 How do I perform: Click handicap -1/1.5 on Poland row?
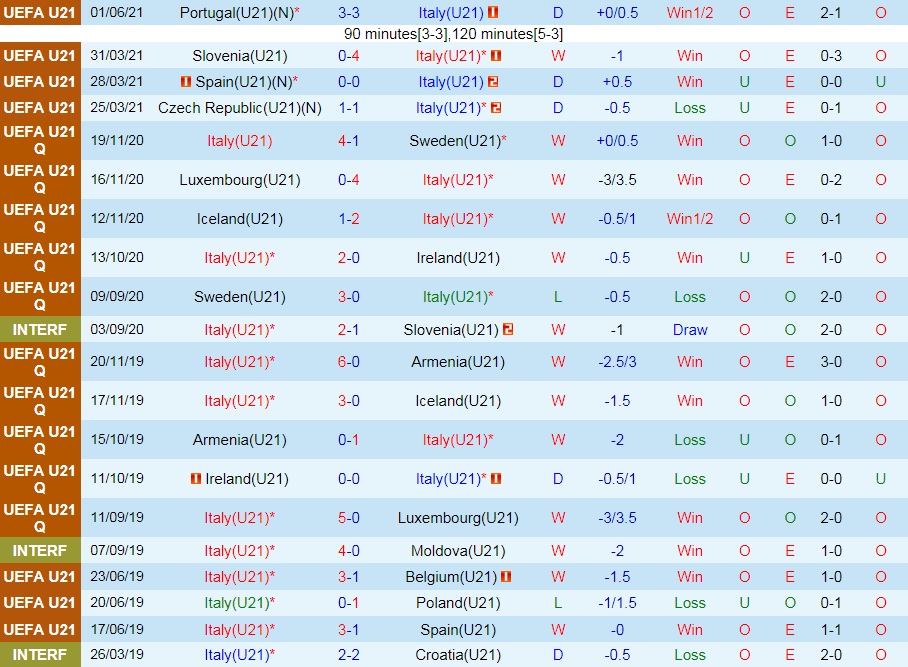click(x=617, y=603)
